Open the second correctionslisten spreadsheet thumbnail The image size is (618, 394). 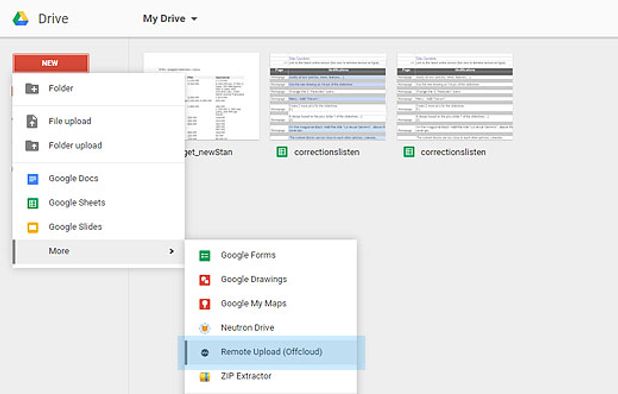coord(455,97)
